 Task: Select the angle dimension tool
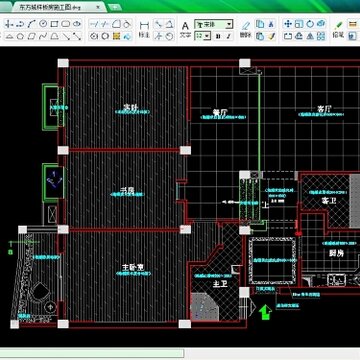[x=170, y=24]
